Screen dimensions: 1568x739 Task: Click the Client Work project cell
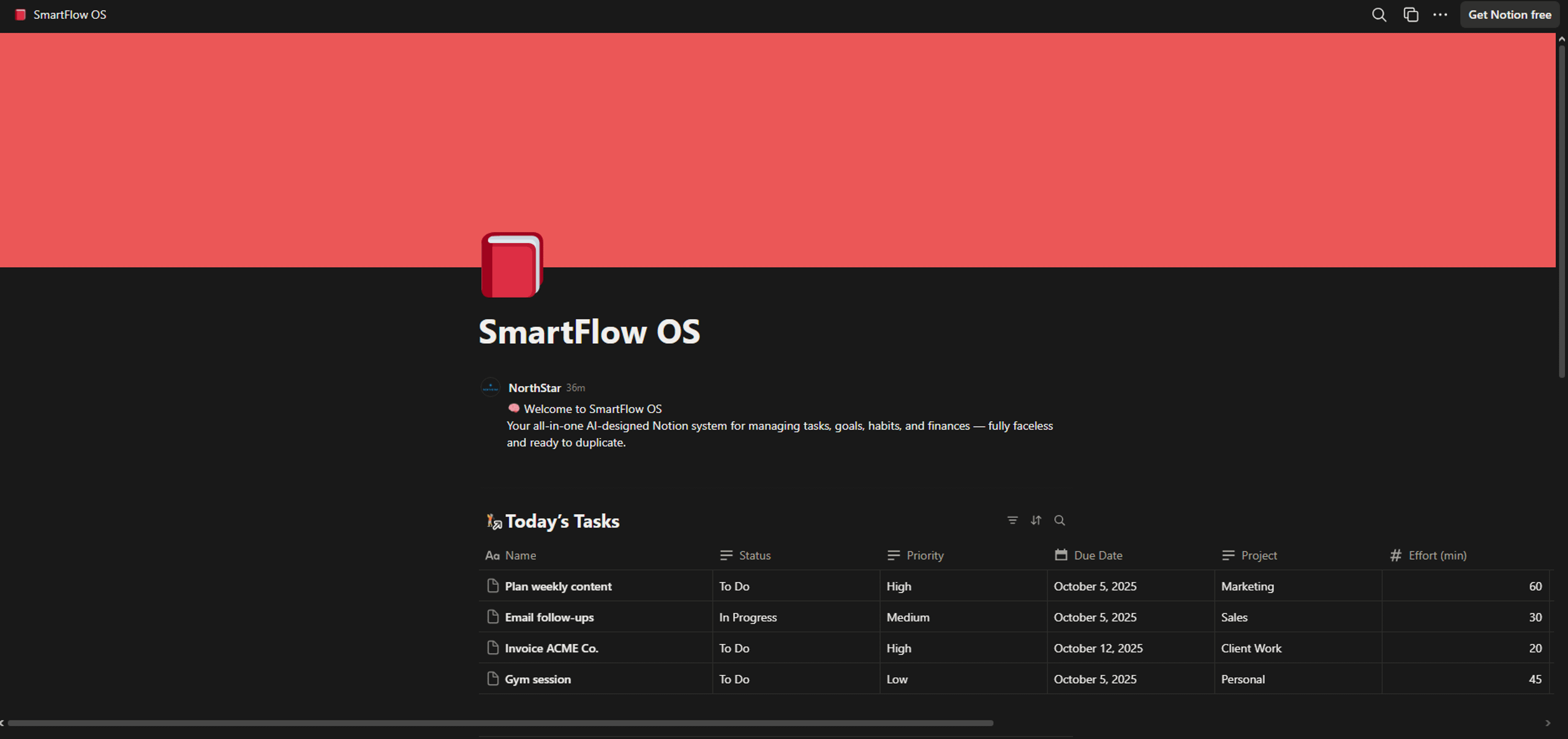[x=1298, y=648]
